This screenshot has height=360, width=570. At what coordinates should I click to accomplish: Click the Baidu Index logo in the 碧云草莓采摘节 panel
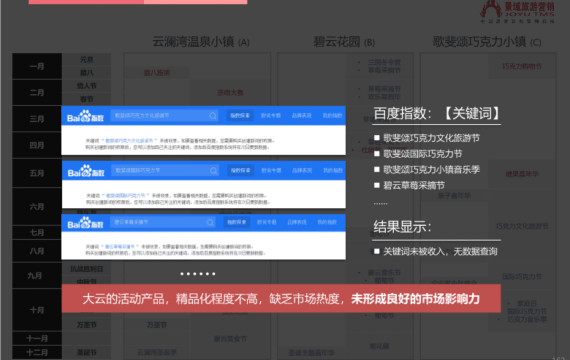click(x=85, y=223)
